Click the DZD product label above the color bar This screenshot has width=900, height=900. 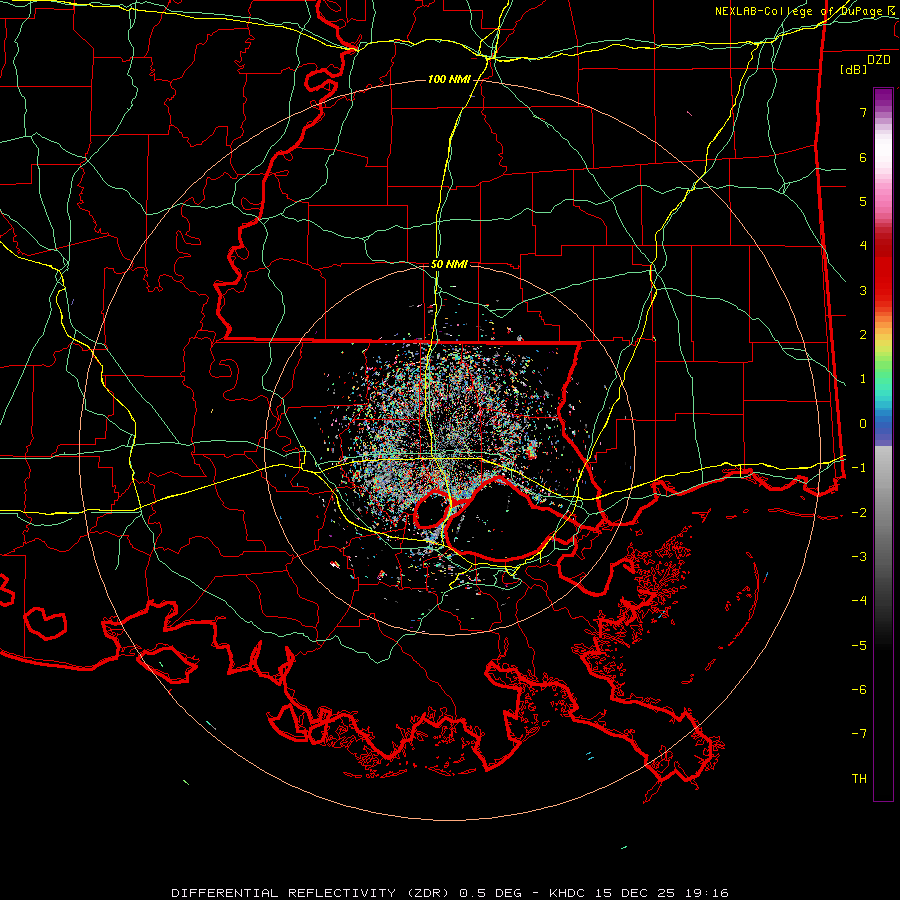click(879, 60)
